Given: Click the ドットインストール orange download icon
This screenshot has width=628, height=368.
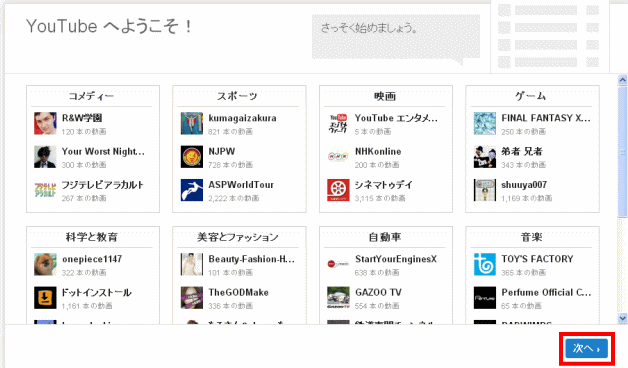Looking at the screenshot, I should click(45, 298).
